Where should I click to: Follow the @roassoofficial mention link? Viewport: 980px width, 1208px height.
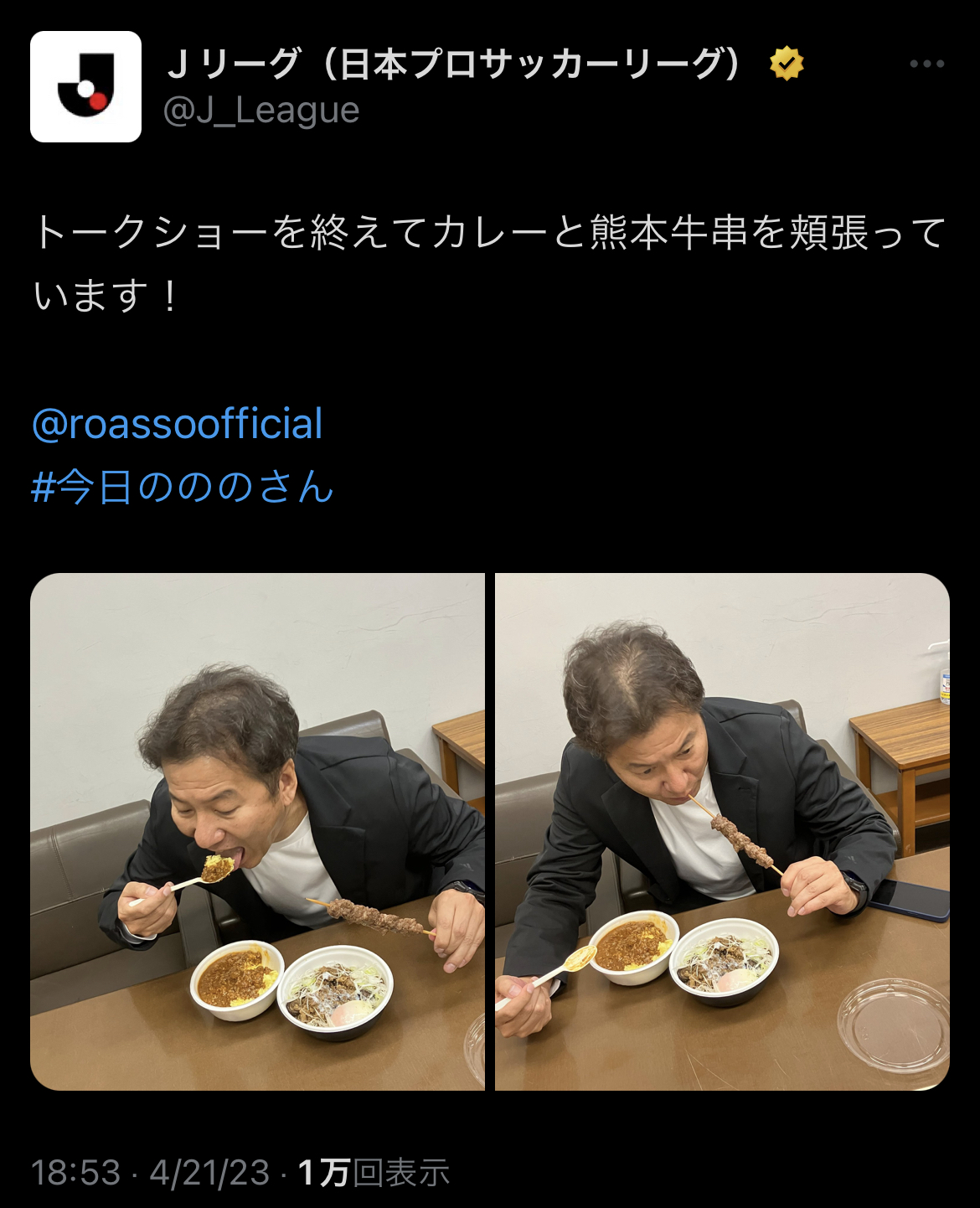pyautogui.click(x=177, y=424)
